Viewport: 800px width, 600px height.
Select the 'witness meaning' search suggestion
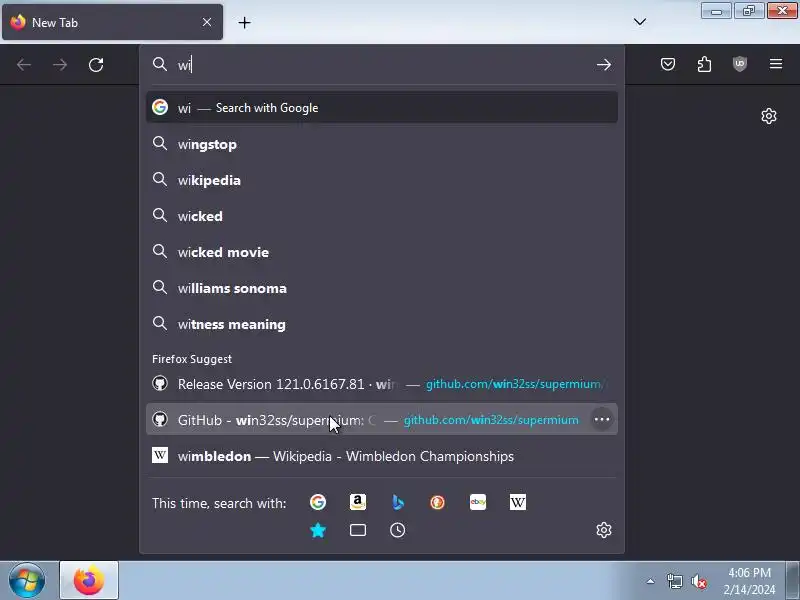tap(382, 324)
